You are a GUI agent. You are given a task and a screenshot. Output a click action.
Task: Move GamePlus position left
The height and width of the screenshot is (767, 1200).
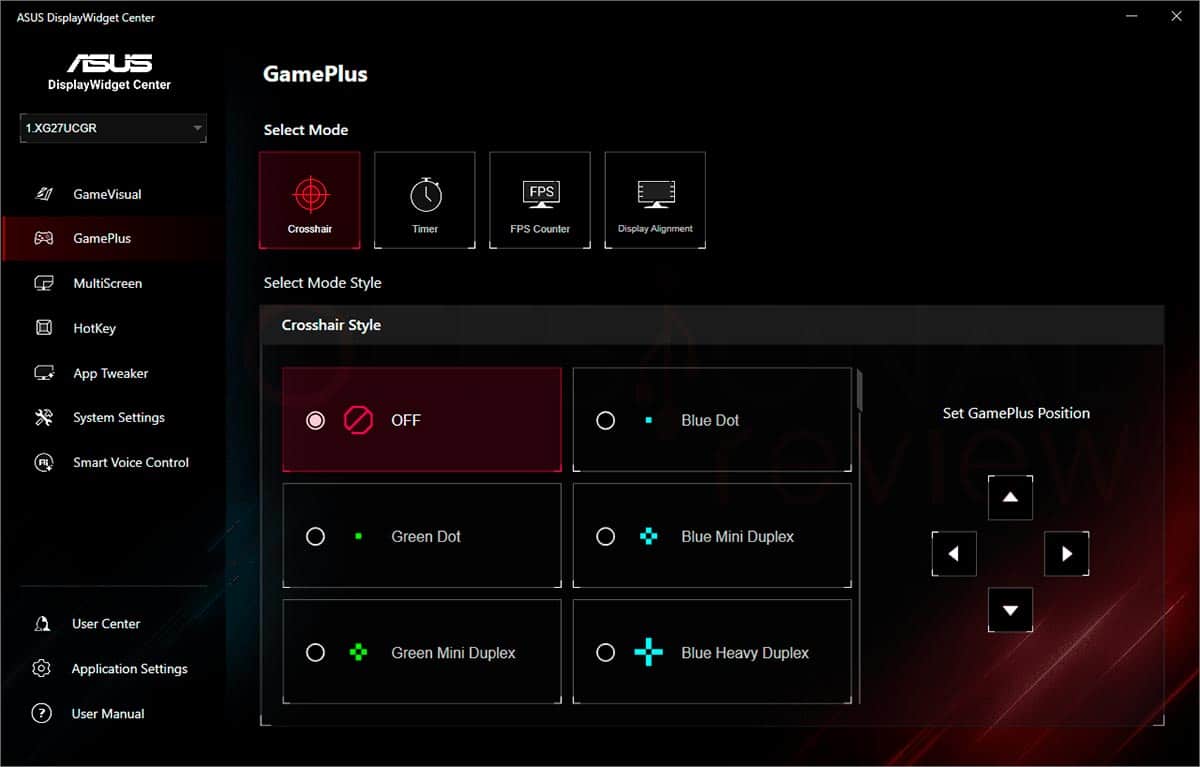[954, 553]
